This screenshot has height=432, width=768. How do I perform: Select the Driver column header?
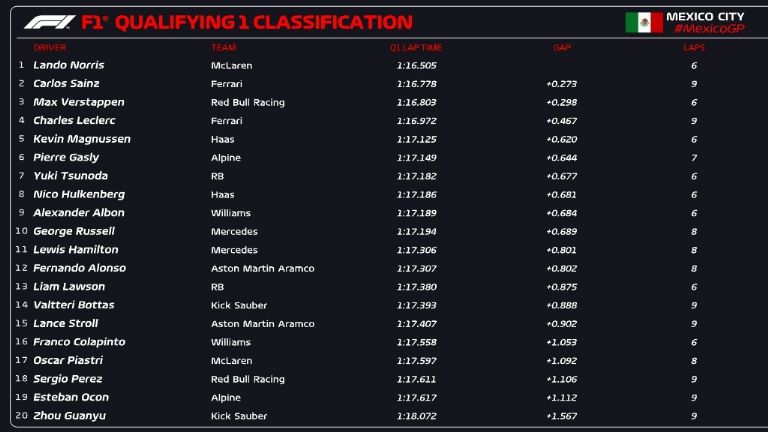click(50, 47)
